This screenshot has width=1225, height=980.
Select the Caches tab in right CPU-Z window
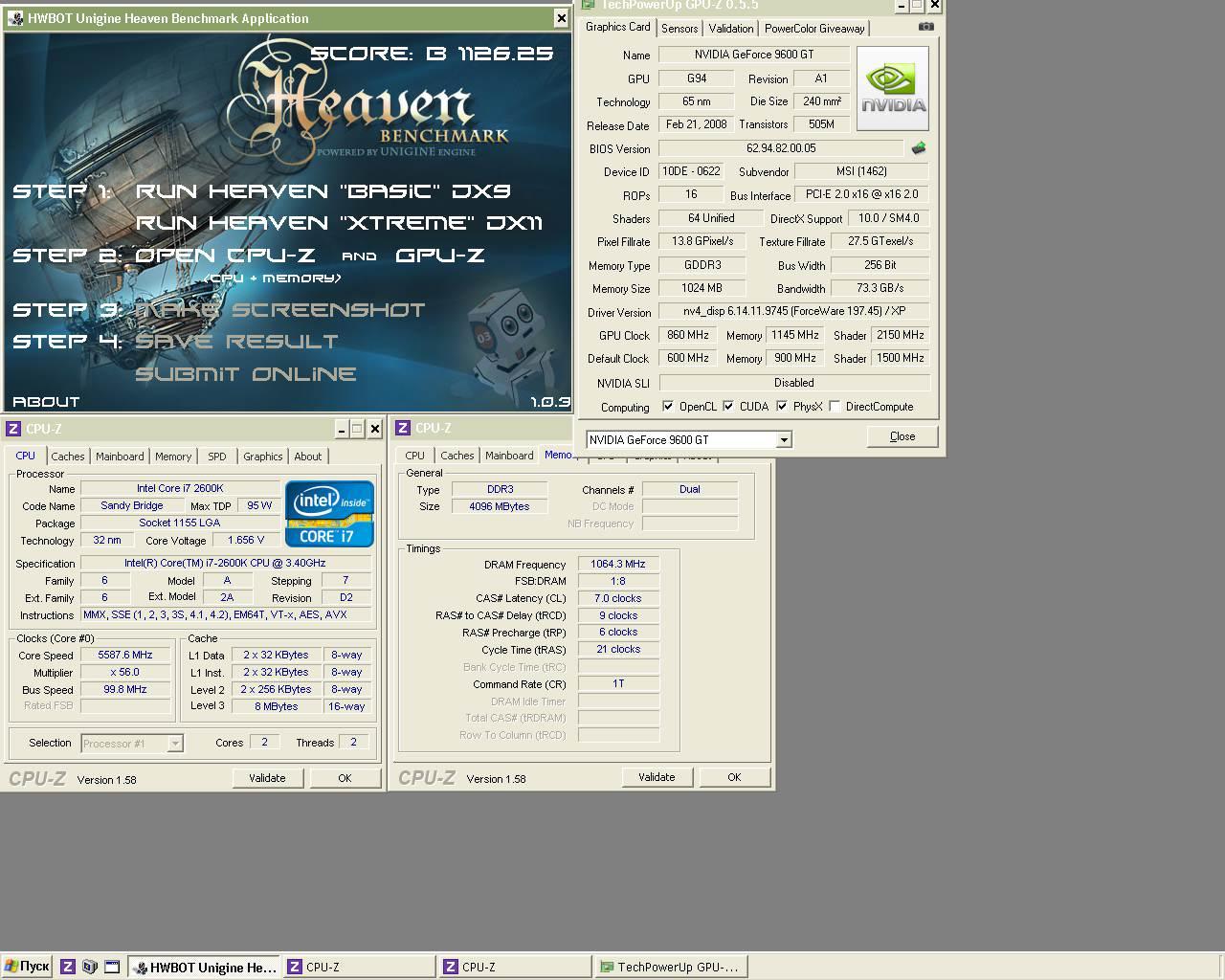click(457, 456)
